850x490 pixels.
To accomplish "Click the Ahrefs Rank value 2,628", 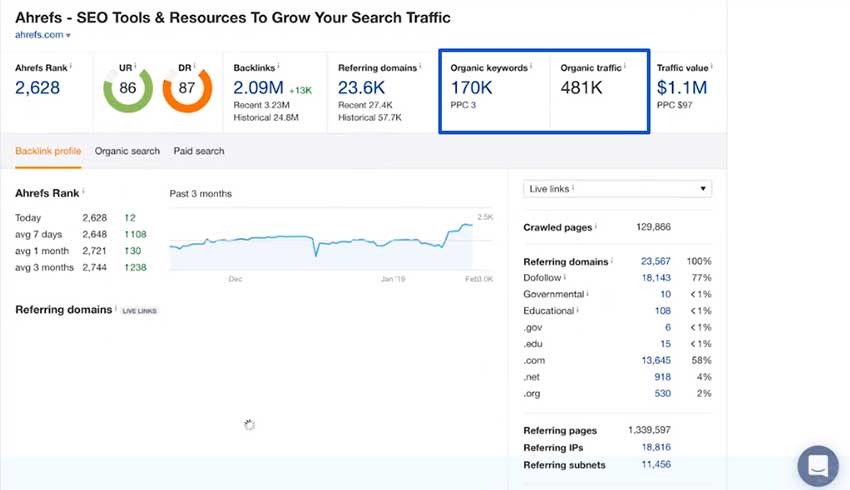I will click(37, 88).
